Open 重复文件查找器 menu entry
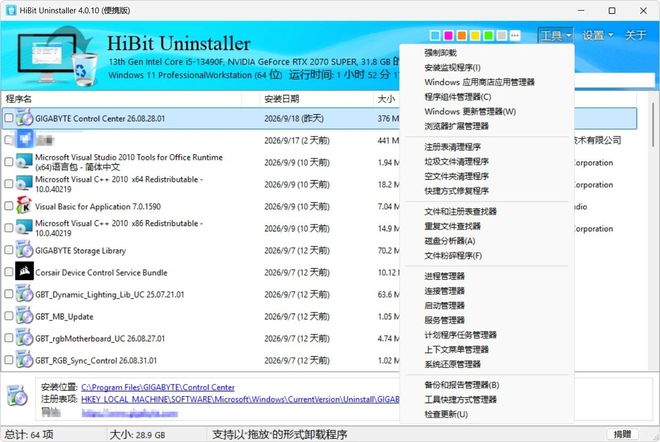Screen dimensions: 660x442 [487, 226]
